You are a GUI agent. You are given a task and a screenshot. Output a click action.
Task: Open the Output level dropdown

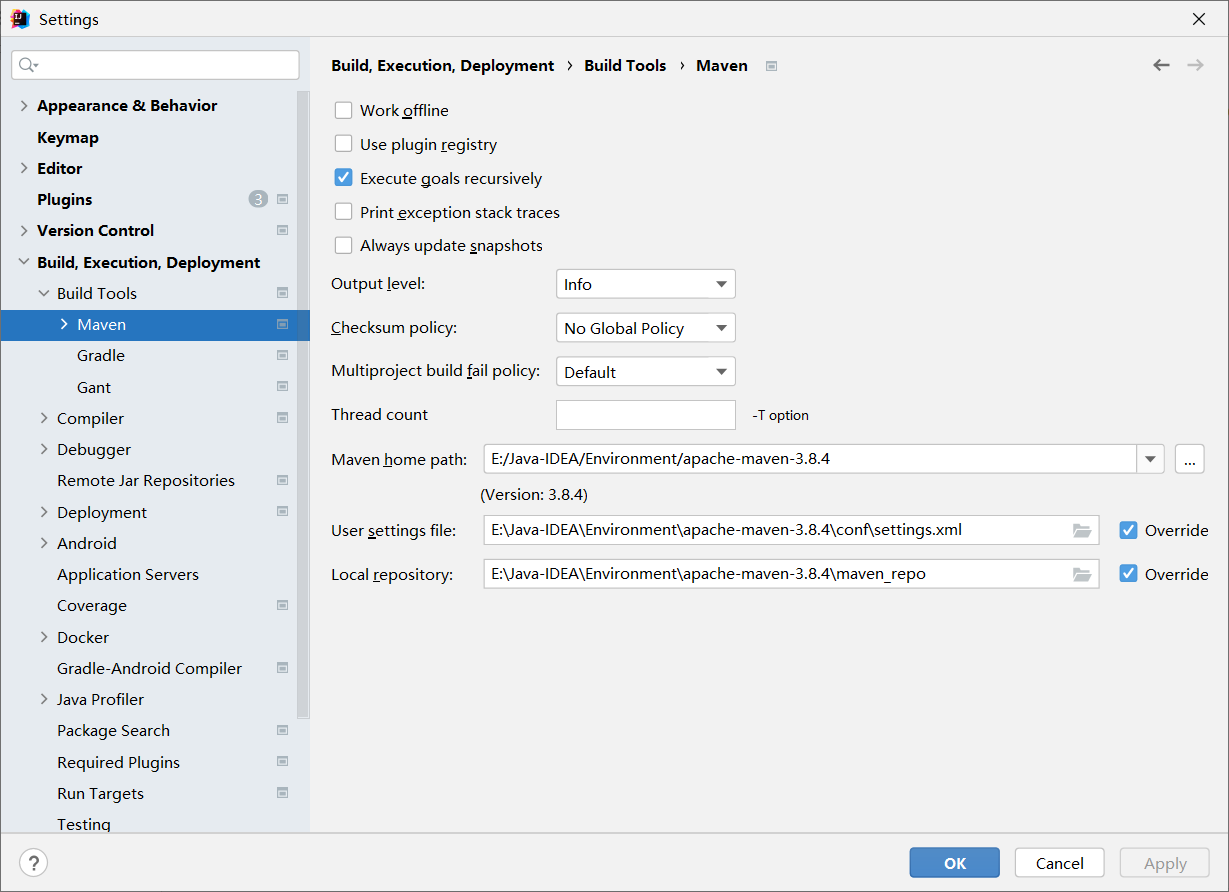pos(645,284)
